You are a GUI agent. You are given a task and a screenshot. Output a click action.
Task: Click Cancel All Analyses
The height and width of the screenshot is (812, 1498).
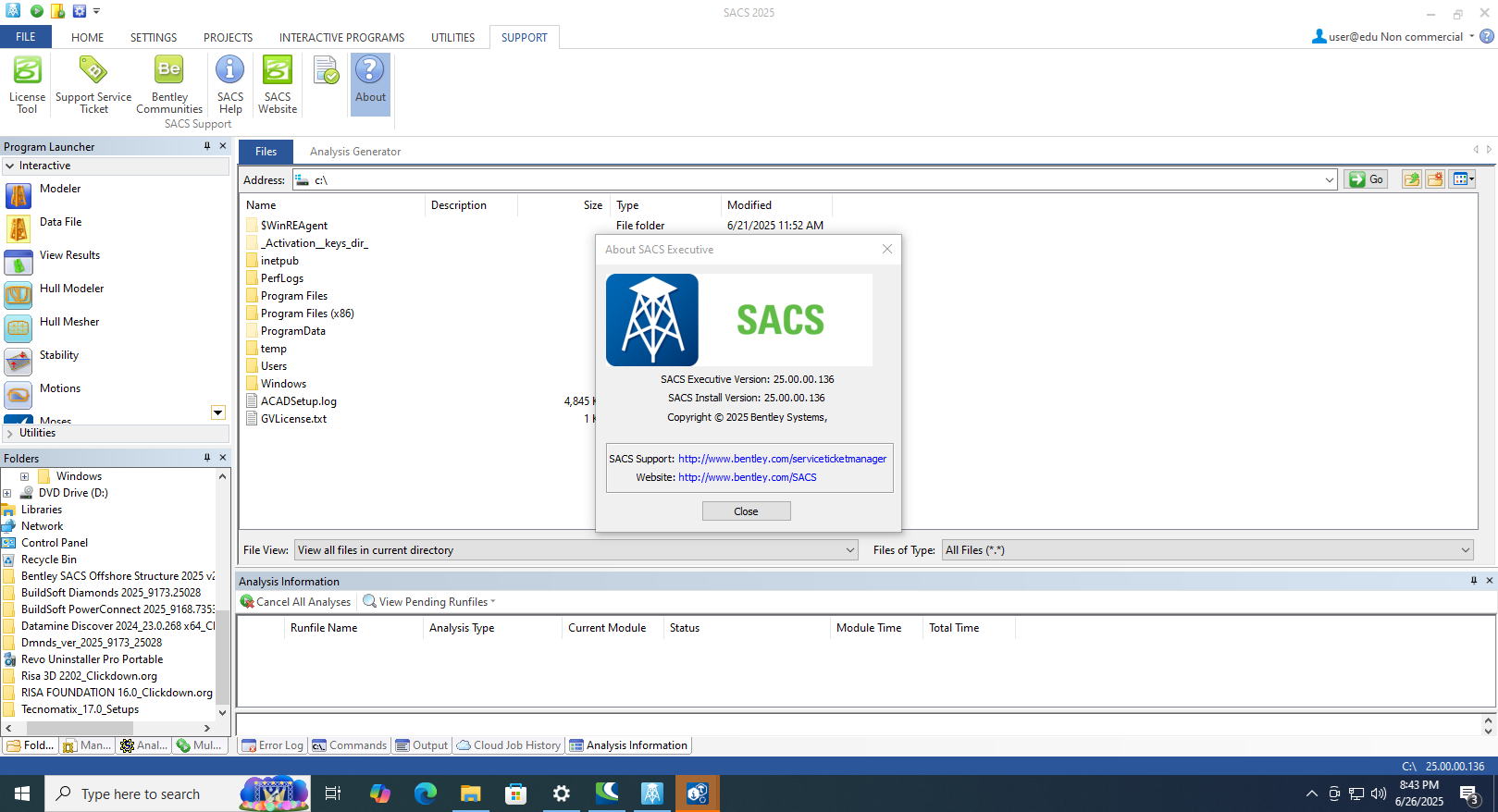[295, 602]
